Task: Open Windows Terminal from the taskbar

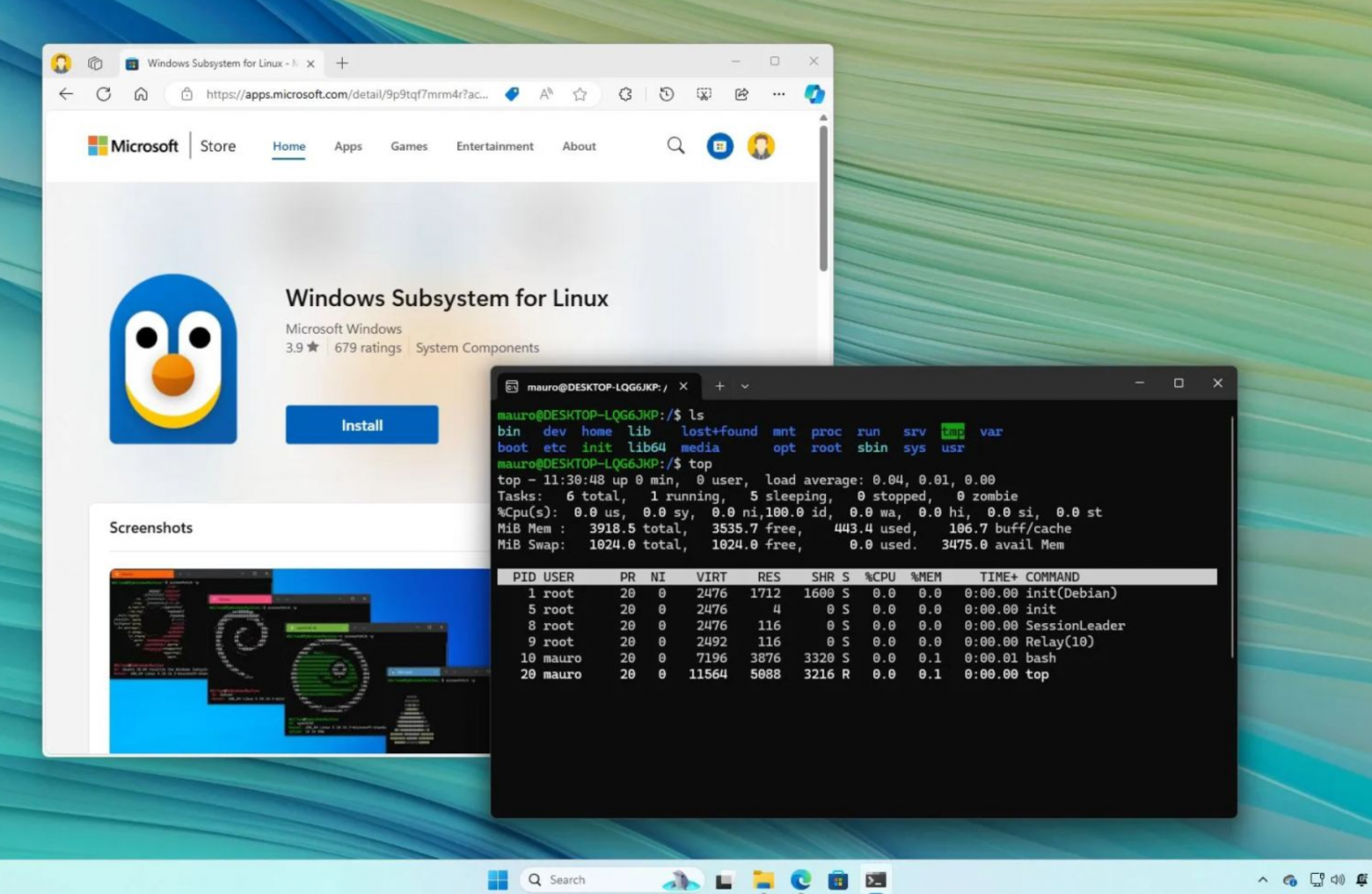Action: click(876, 880)
